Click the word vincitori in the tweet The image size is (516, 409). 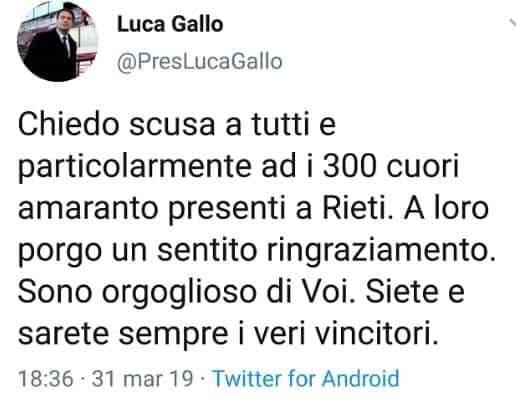(x=376, y=333)
